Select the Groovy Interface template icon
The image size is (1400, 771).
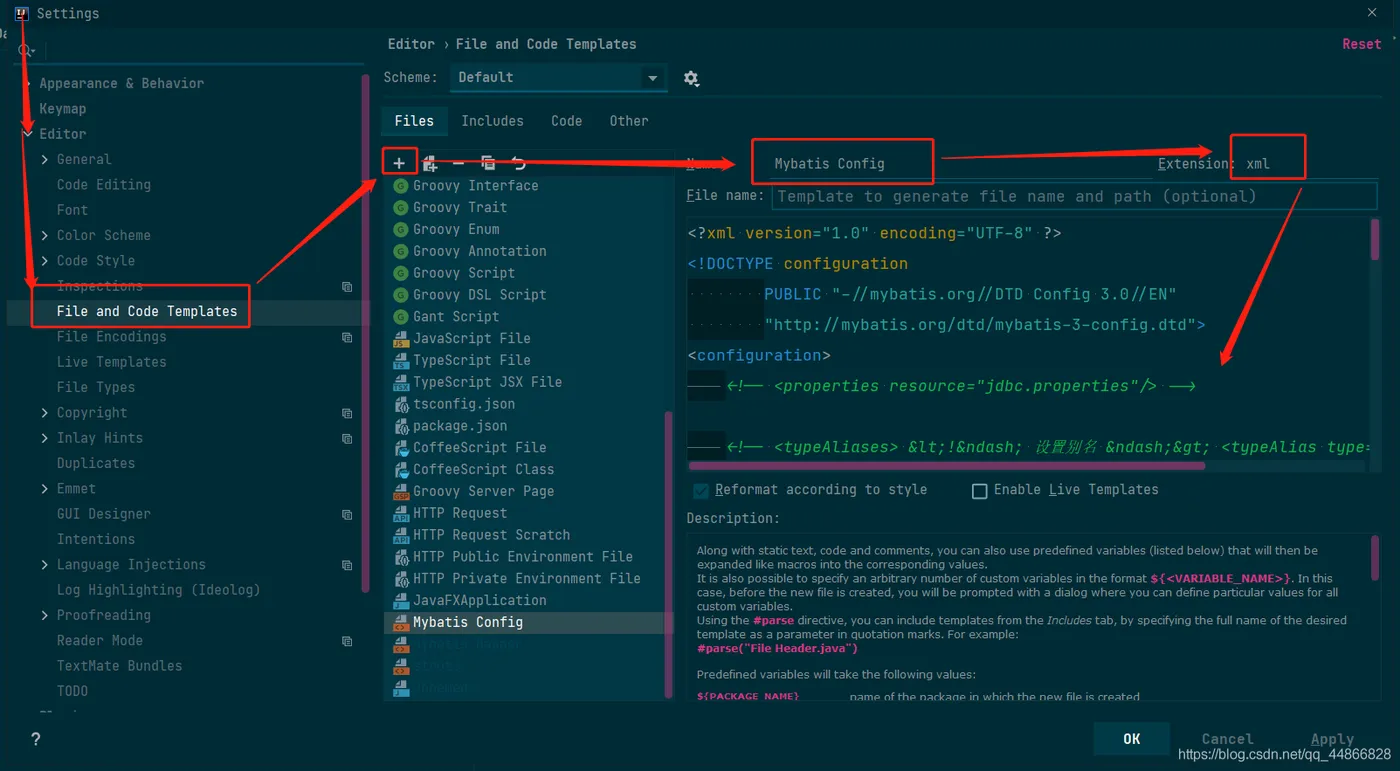coord(401,186)
